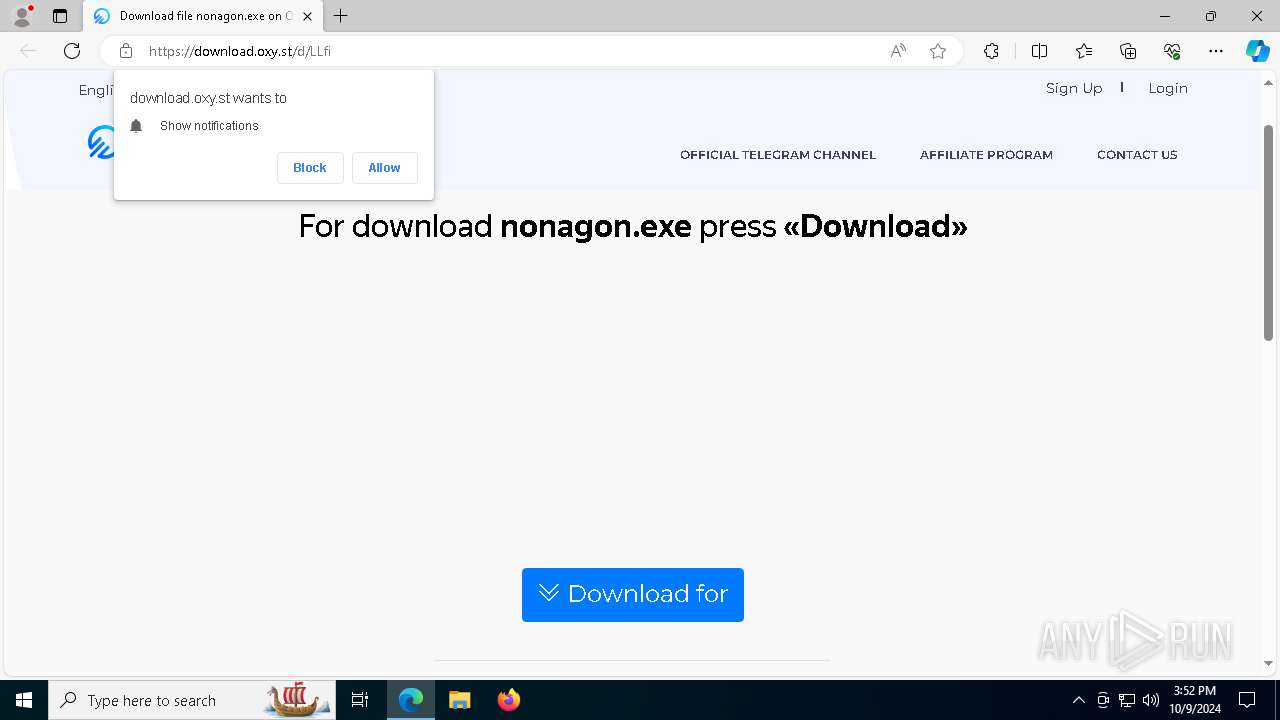
Task: Show hidden tray icons chevron
Action: pos(1078,700)
